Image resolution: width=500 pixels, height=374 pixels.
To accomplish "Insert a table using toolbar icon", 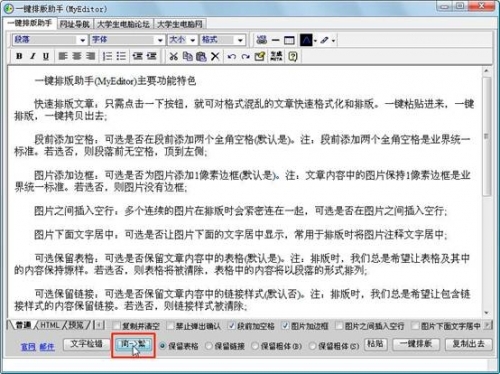I will pyautogui.click(x=289, y=40).
